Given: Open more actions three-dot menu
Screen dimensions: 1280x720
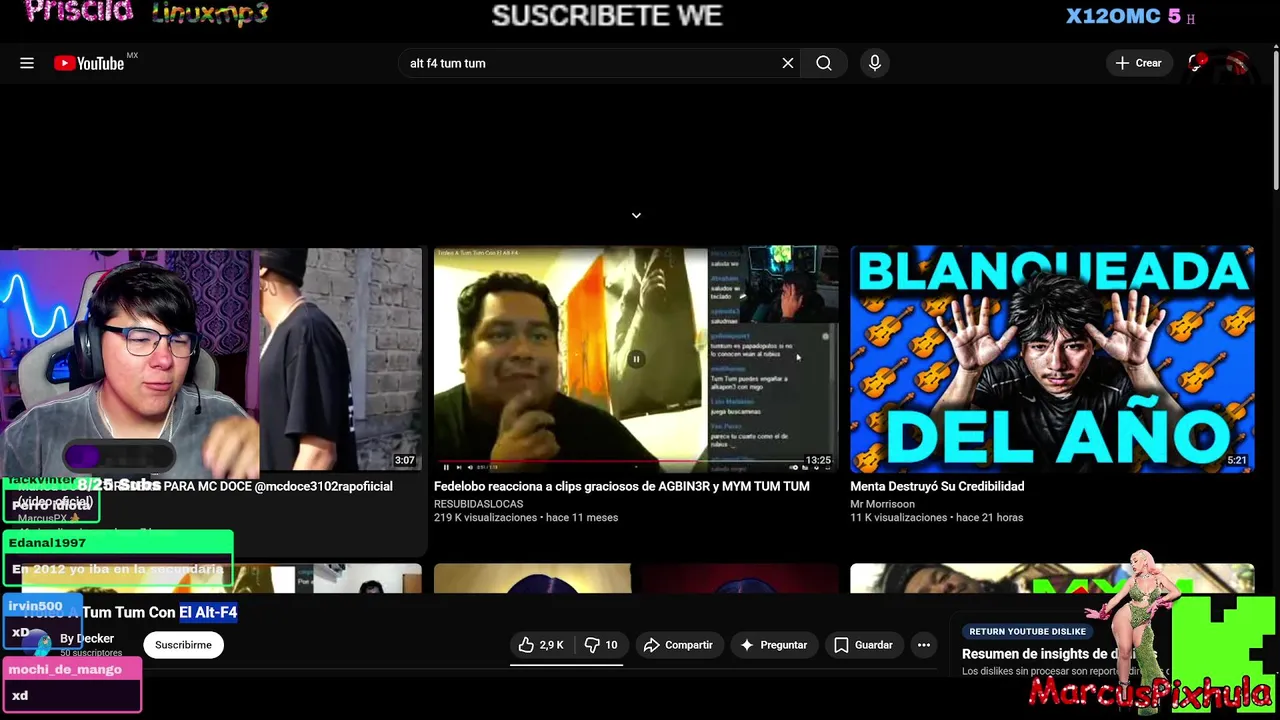Looking at the screenshot, I should click(924, 645).
